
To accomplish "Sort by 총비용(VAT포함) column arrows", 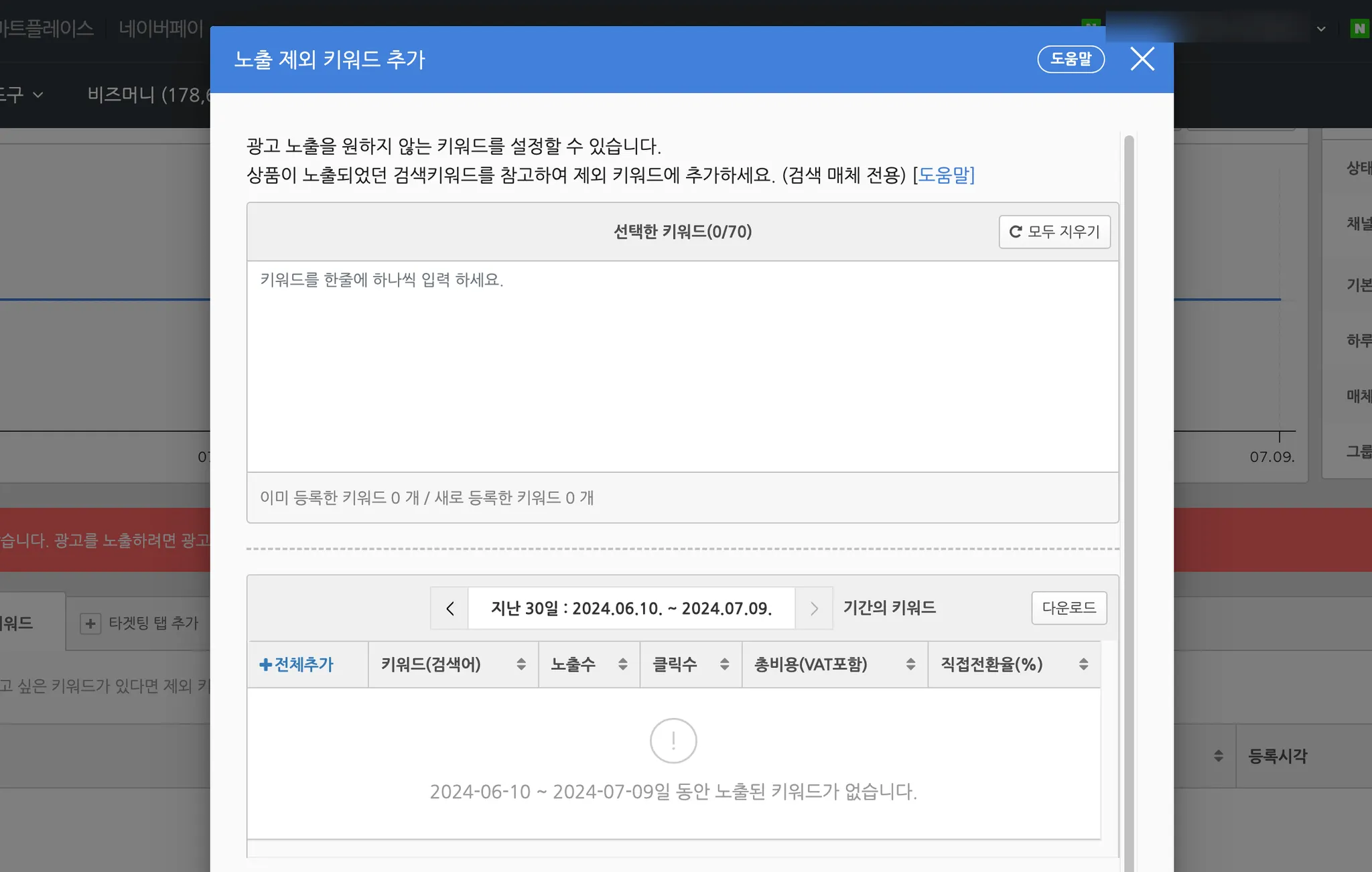I will [x=910, y=664].
